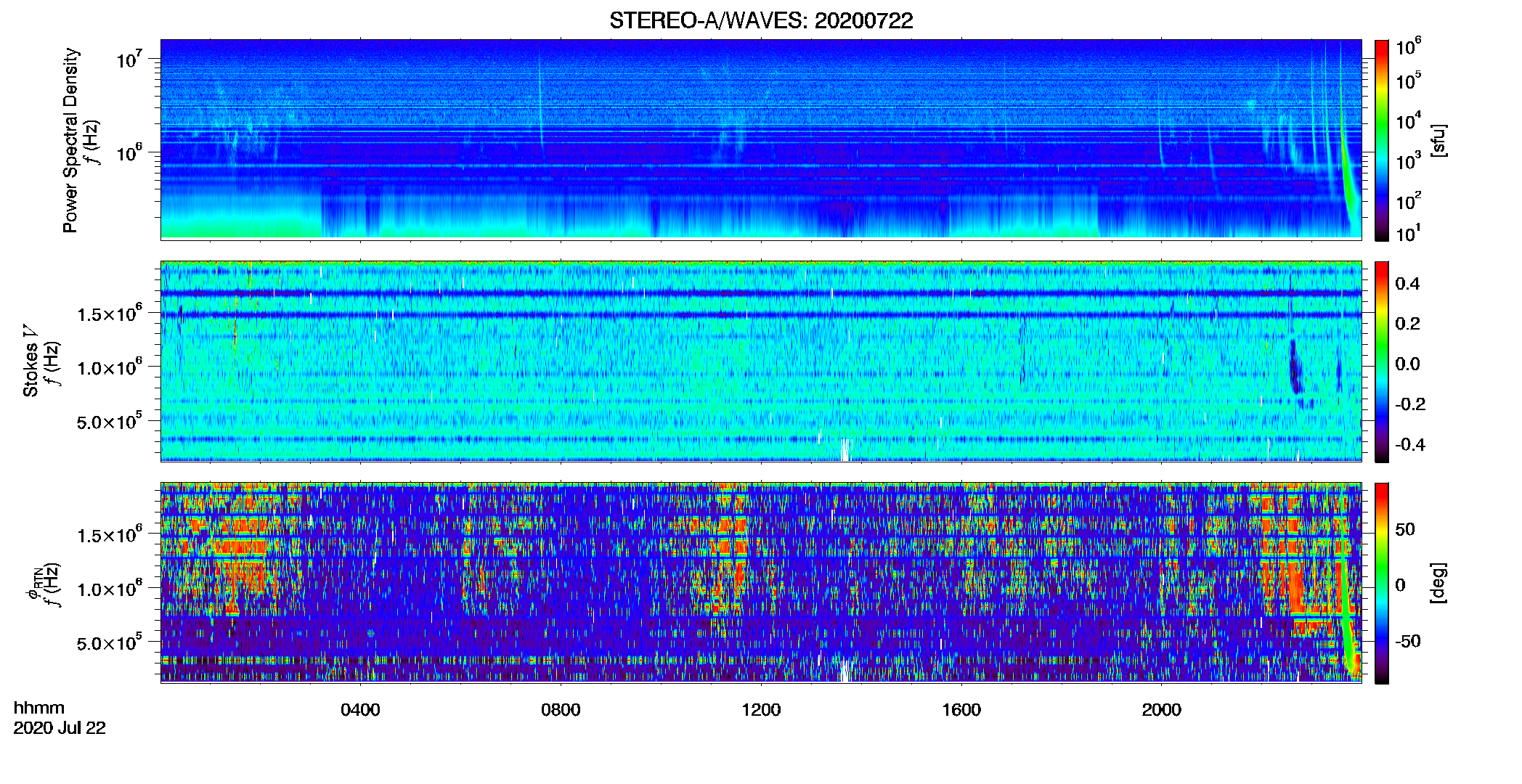
Task: Click the 10^2 label on sfu color bar
Action: pos(1408,201)
